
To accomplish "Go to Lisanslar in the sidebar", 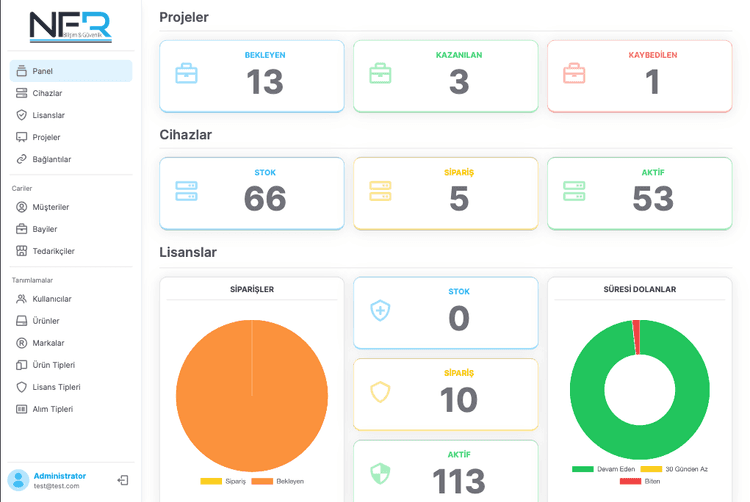I will click(48, 115).
